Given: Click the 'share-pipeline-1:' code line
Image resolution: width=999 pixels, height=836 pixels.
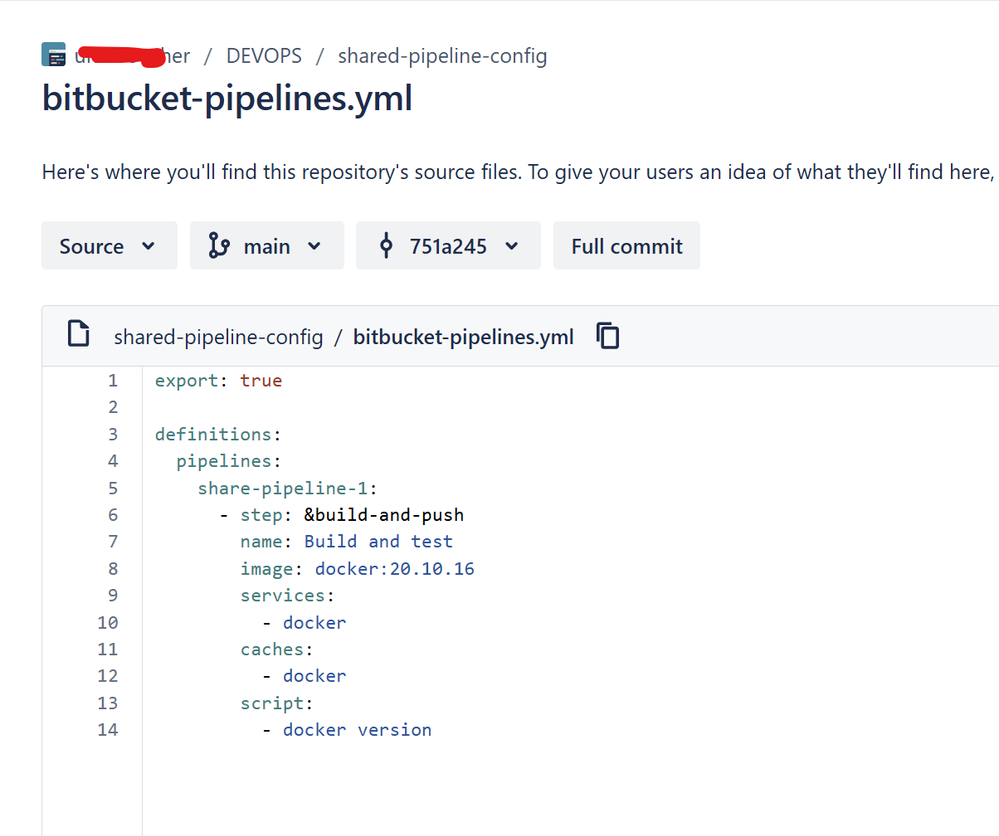Looking at the screenshot, I should [287, 488].
